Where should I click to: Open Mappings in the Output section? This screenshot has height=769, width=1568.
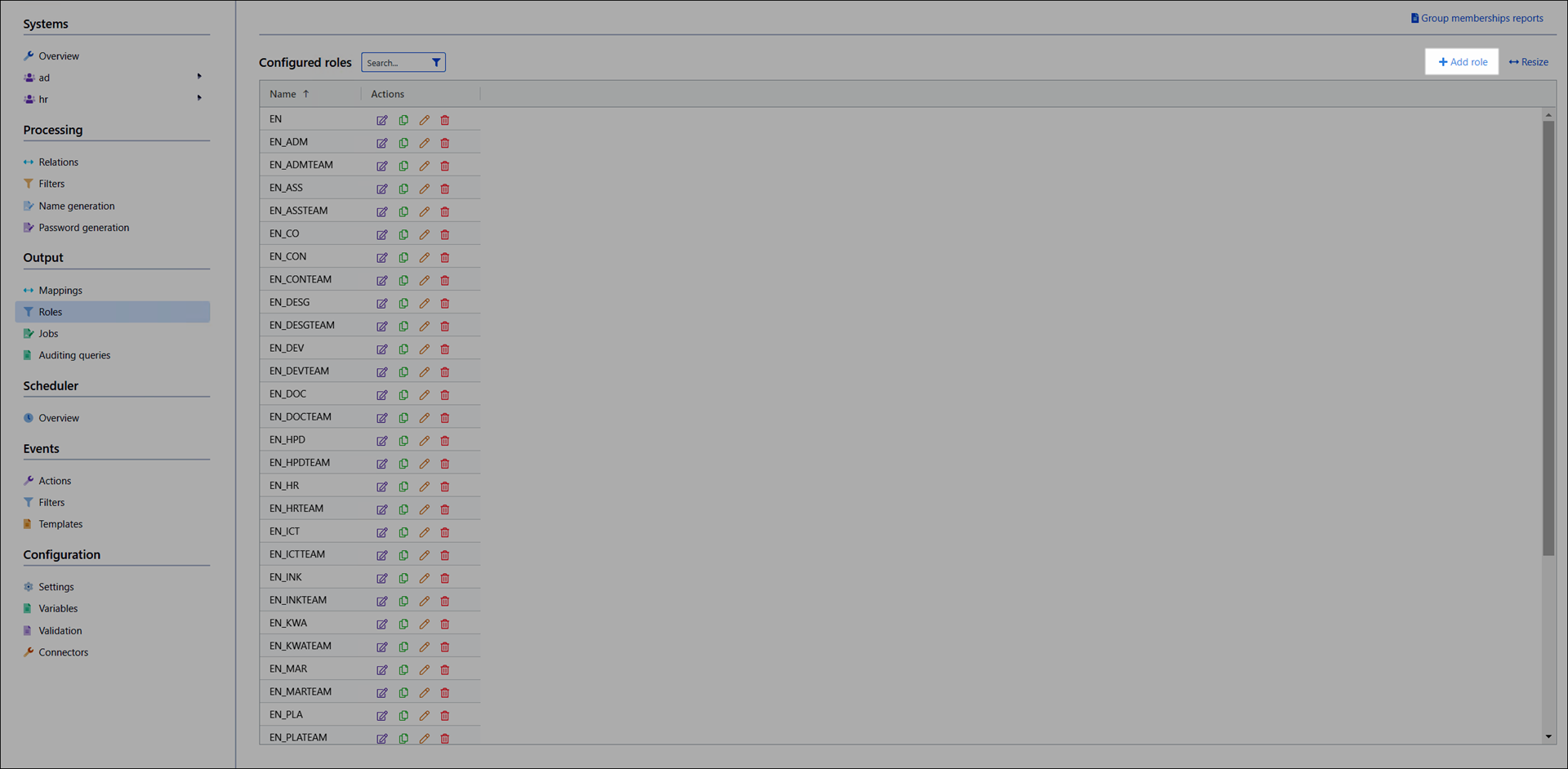[60, 291]
